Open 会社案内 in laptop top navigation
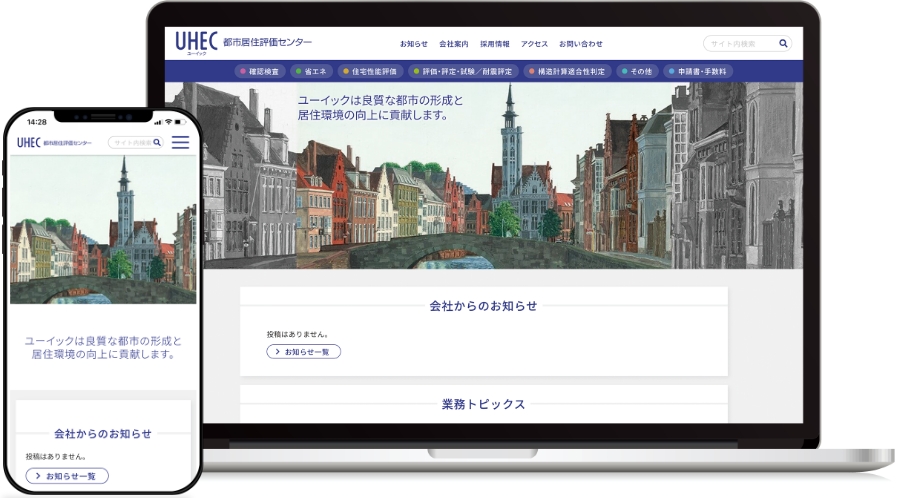This screenshot has width=900, height=498. [x=453, y=44]
